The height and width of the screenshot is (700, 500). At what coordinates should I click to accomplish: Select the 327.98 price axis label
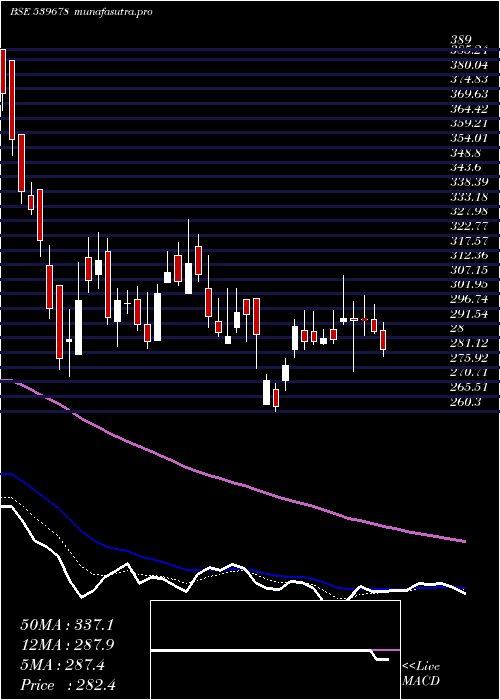[x=469, y=212]
